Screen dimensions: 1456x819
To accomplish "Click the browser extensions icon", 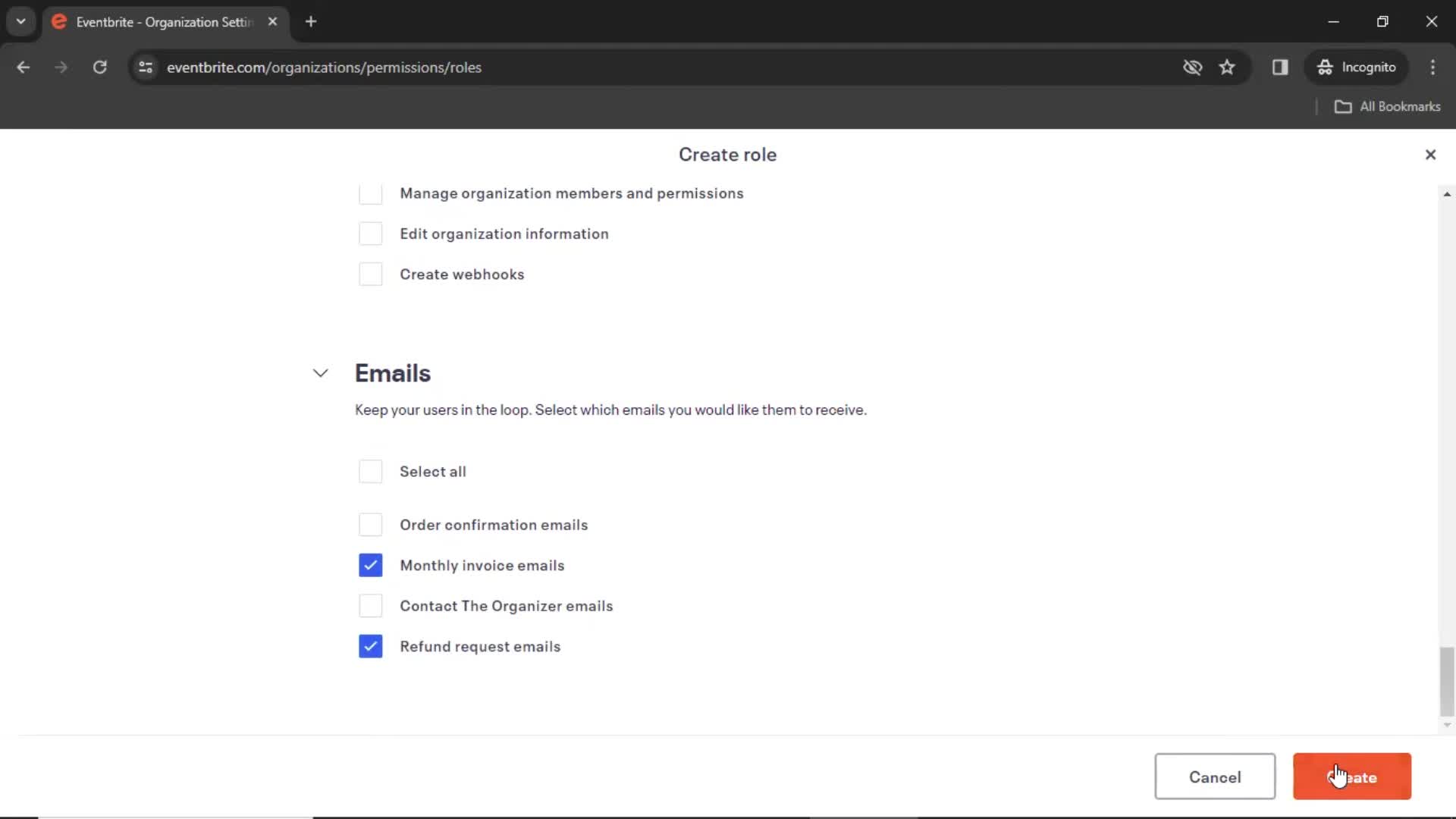I will click(1281, 67).
